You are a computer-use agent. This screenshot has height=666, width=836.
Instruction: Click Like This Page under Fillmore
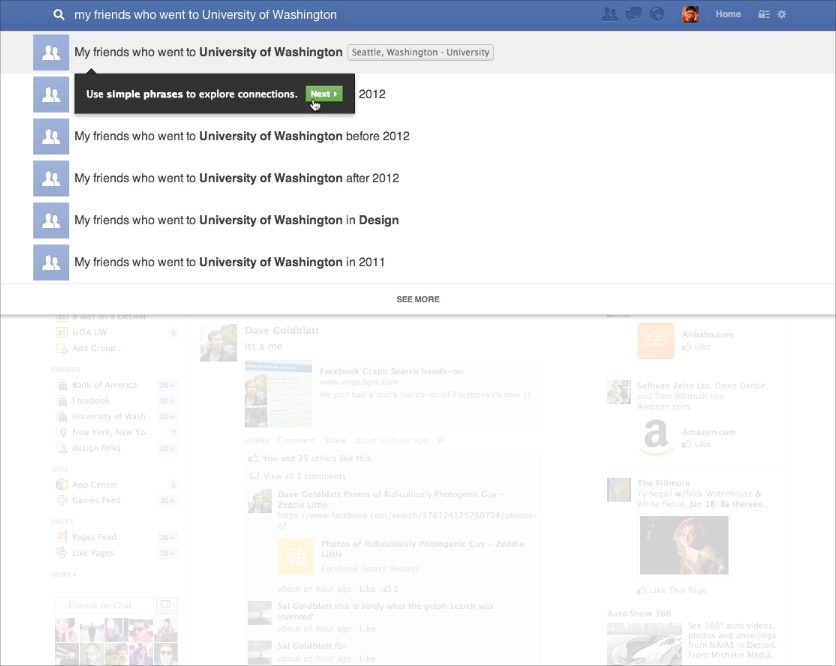[672, 590]
